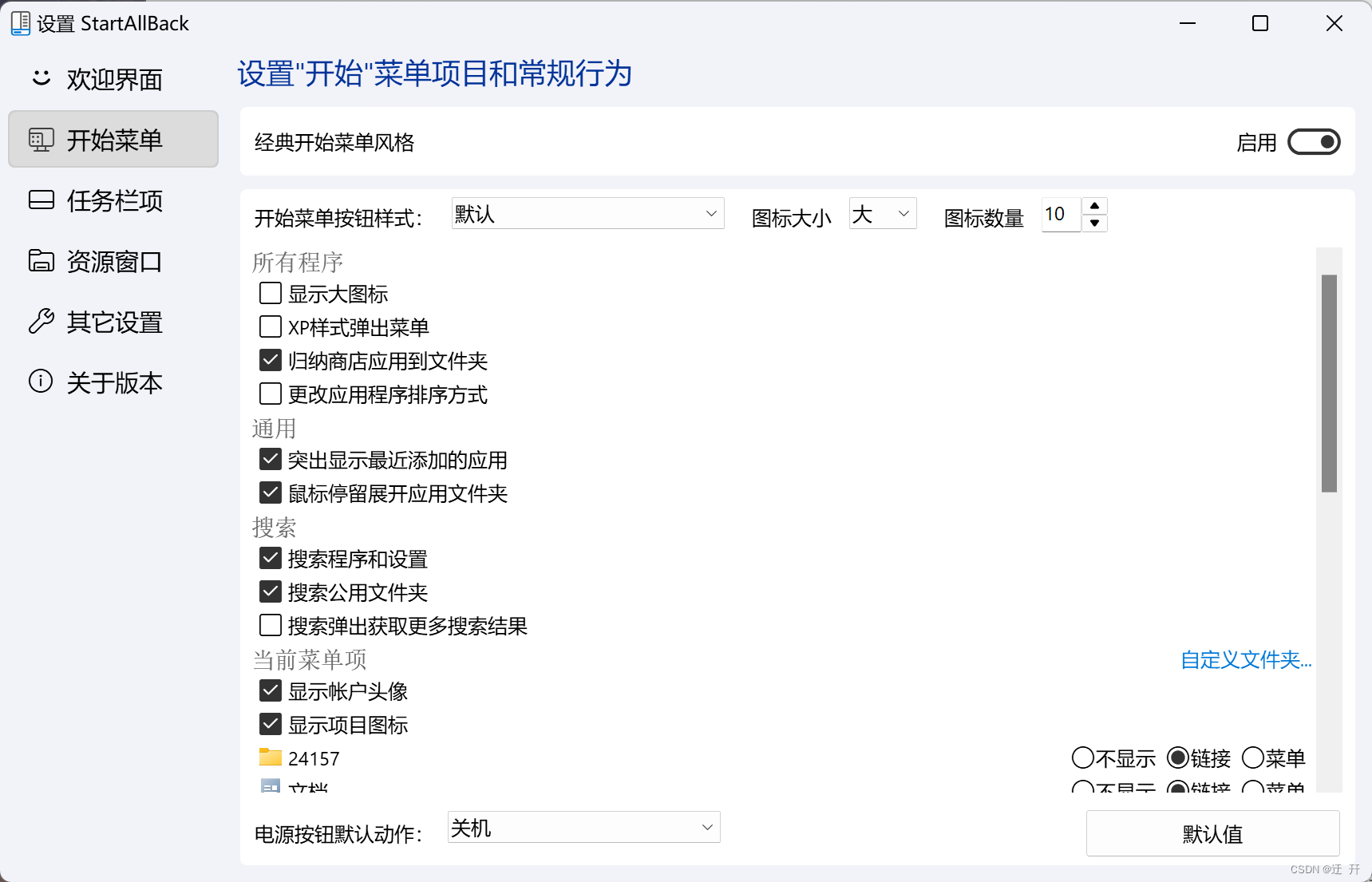This screenshot has width=1372, height=882.
Task: Maximize the StartAllBack window
Action: click(x=1260, y=23)
